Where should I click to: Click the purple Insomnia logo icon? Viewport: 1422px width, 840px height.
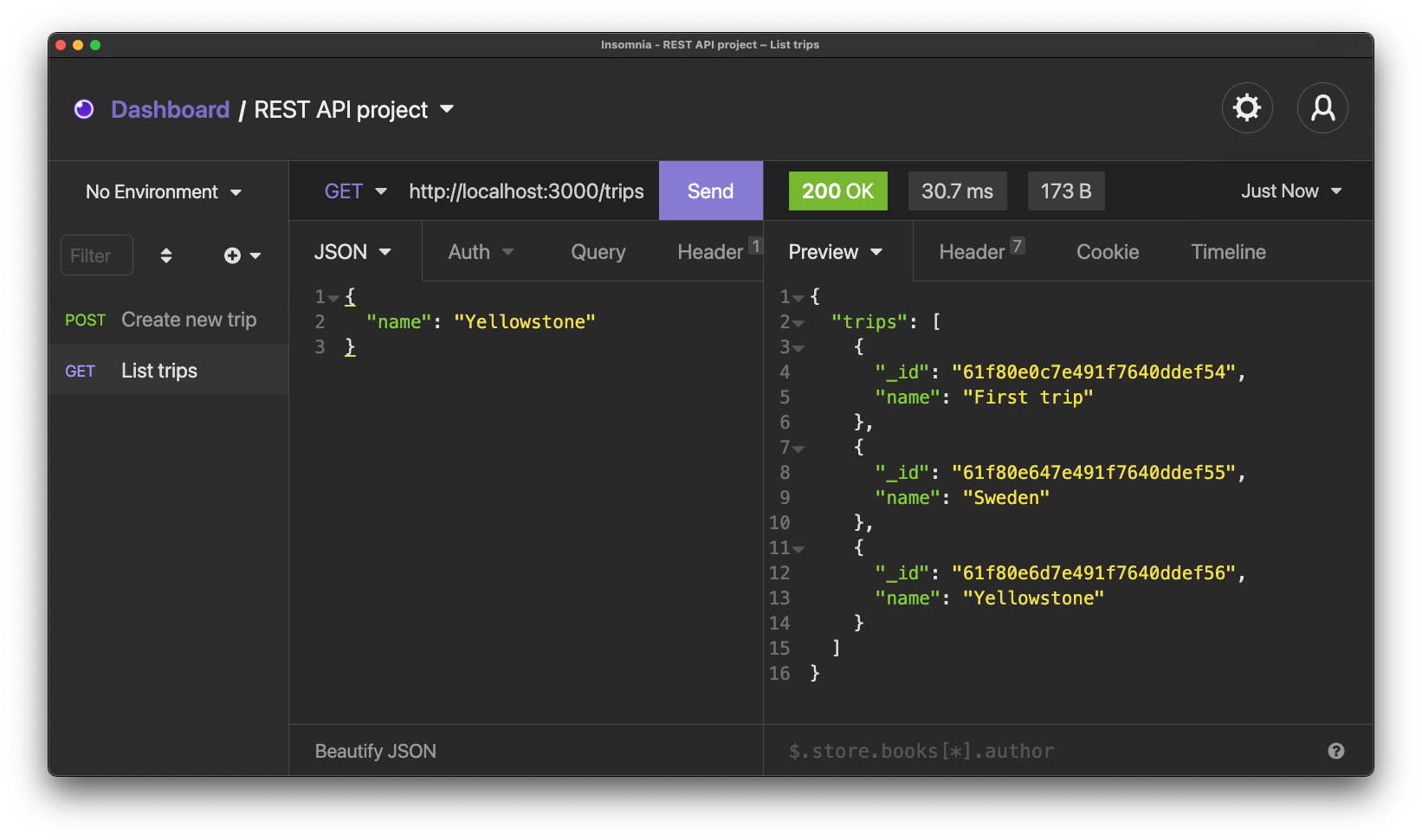click(84, 109)
